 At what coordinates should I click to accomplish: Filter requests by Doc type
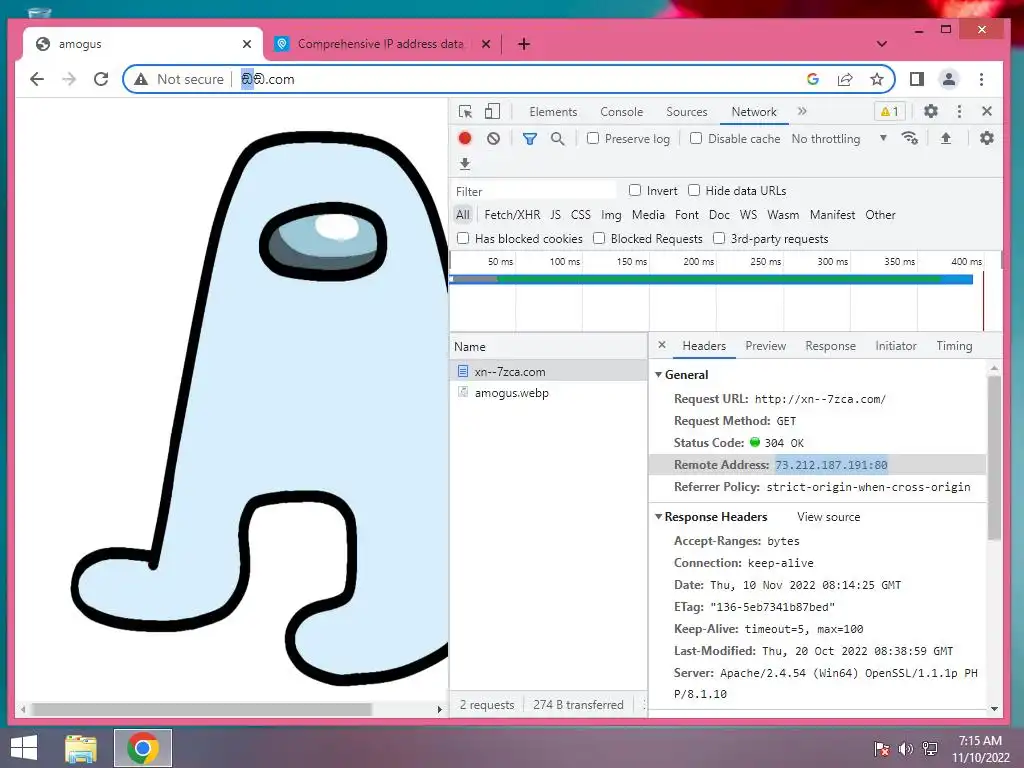coord(719,215)
